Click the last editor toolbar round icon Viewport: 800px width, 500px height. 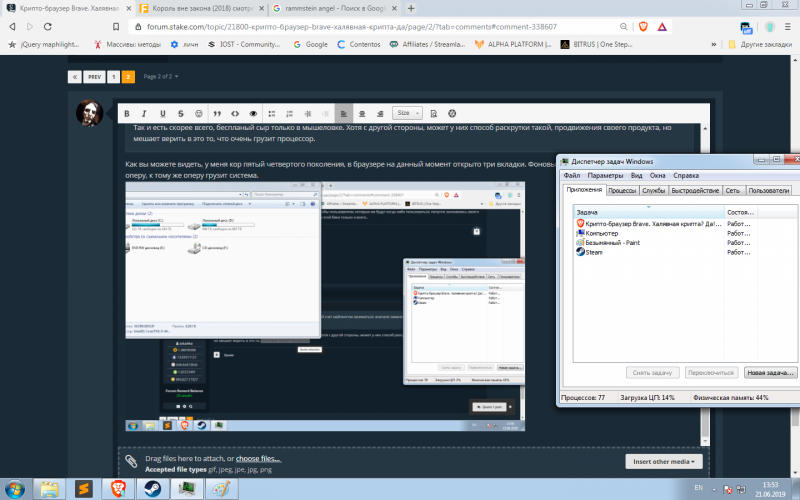click(452, 114)
